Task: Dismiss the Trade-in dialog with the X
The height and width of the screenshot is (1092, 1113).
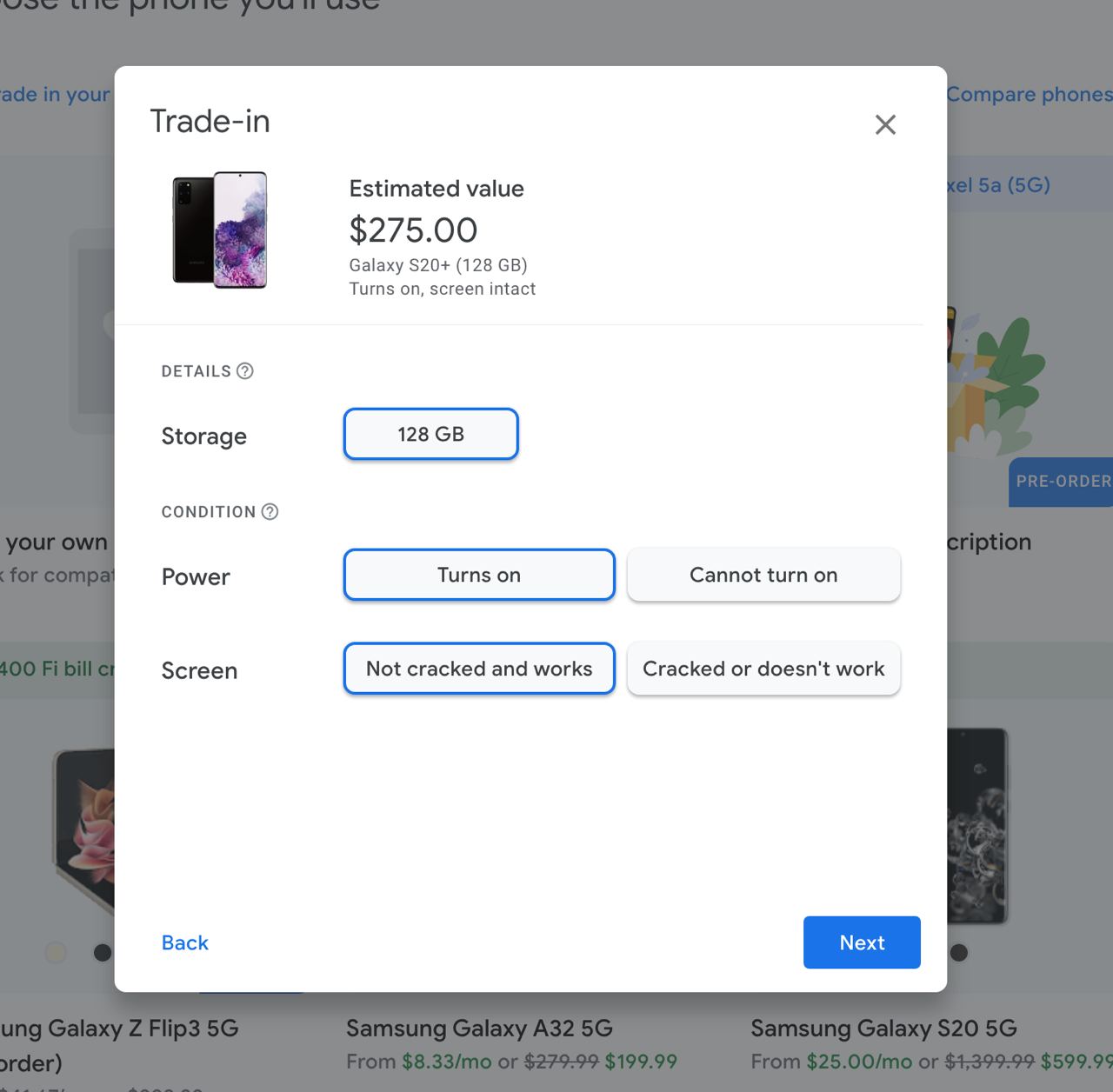Action: point(885,124)
